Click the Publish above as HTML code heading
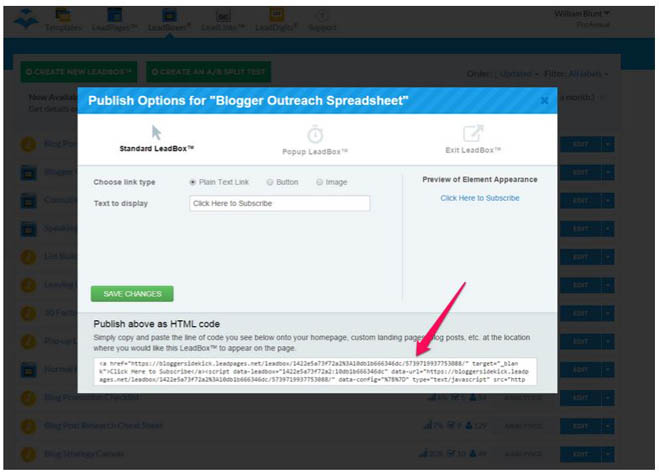 (157, 324)
